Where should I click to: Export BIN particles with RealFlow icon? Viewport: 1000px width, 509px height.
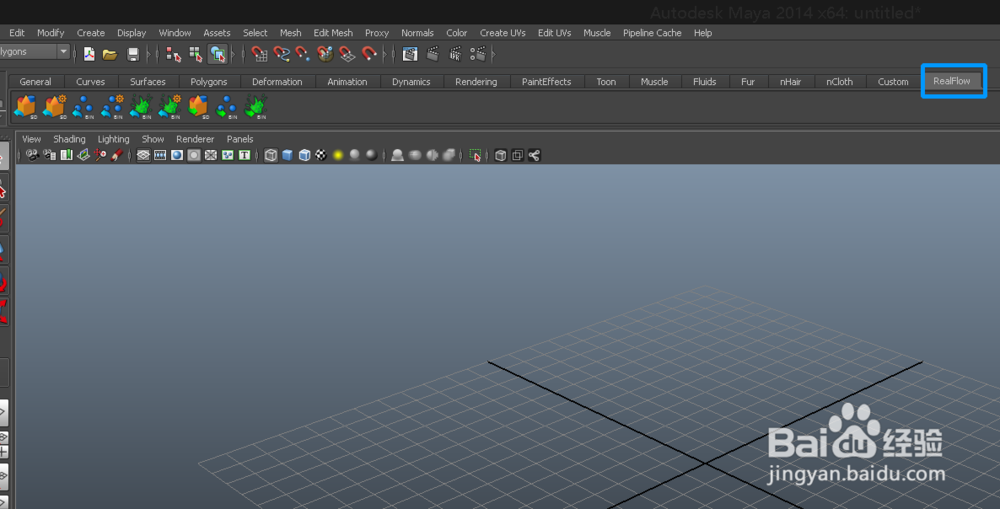[227, 107]
